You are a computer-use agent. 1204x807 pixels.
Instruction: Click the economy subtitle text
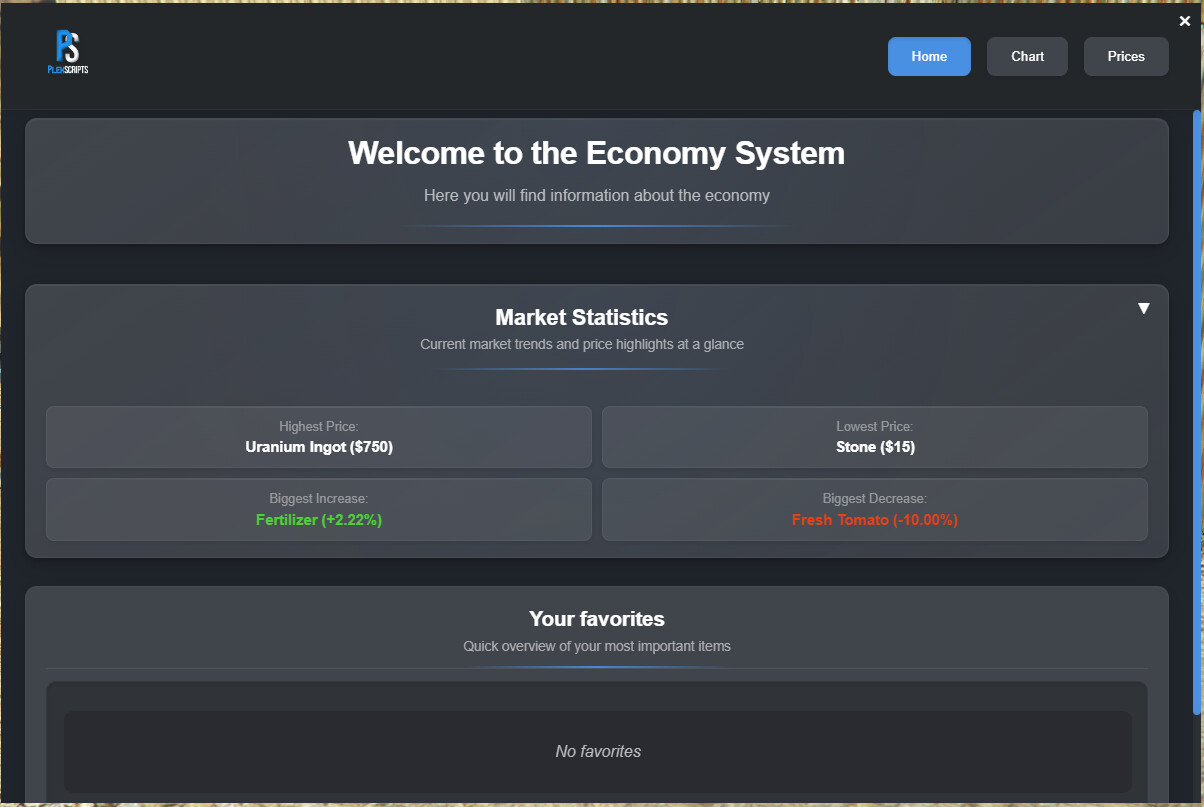[597, 195]
